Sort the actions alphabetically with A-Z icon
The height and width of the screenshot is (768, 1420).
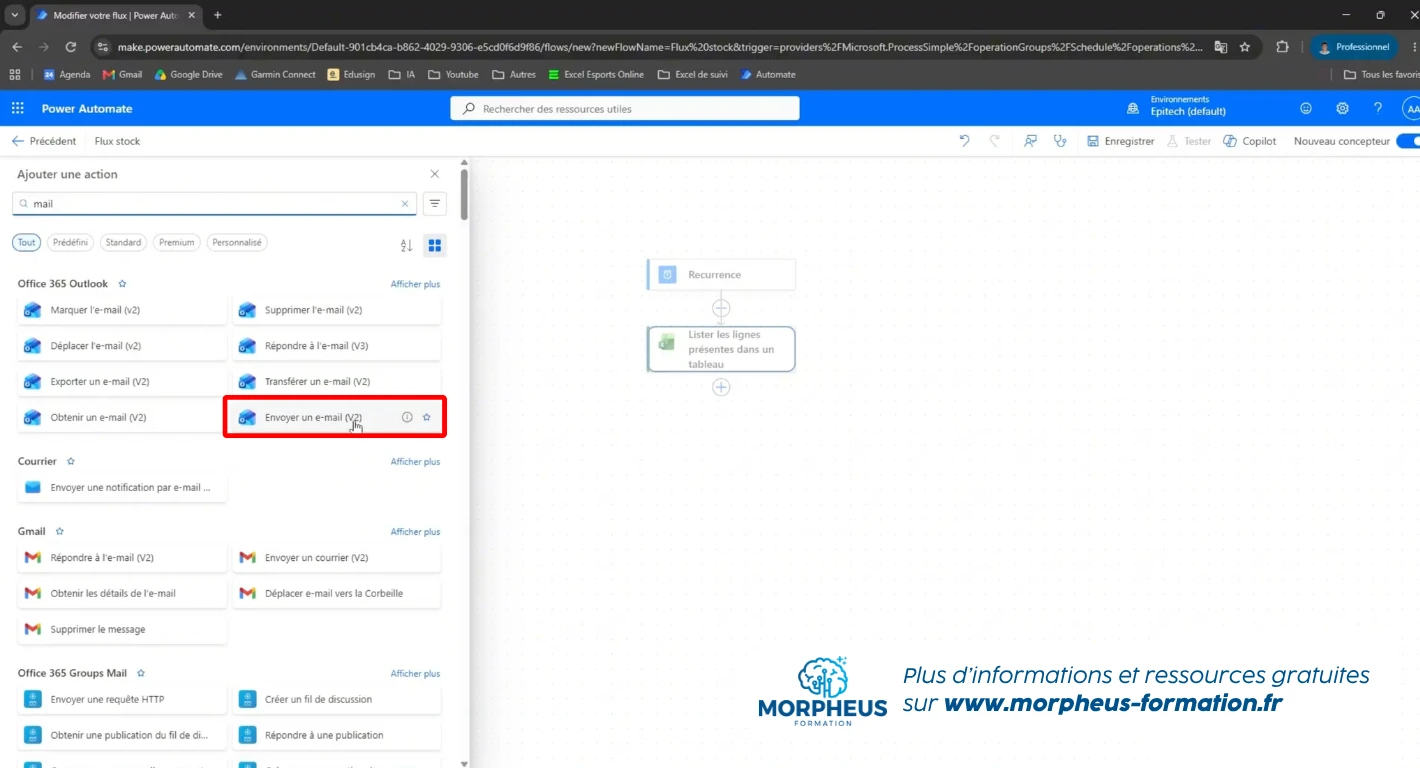pyautogui.click(x=406, y=245)
